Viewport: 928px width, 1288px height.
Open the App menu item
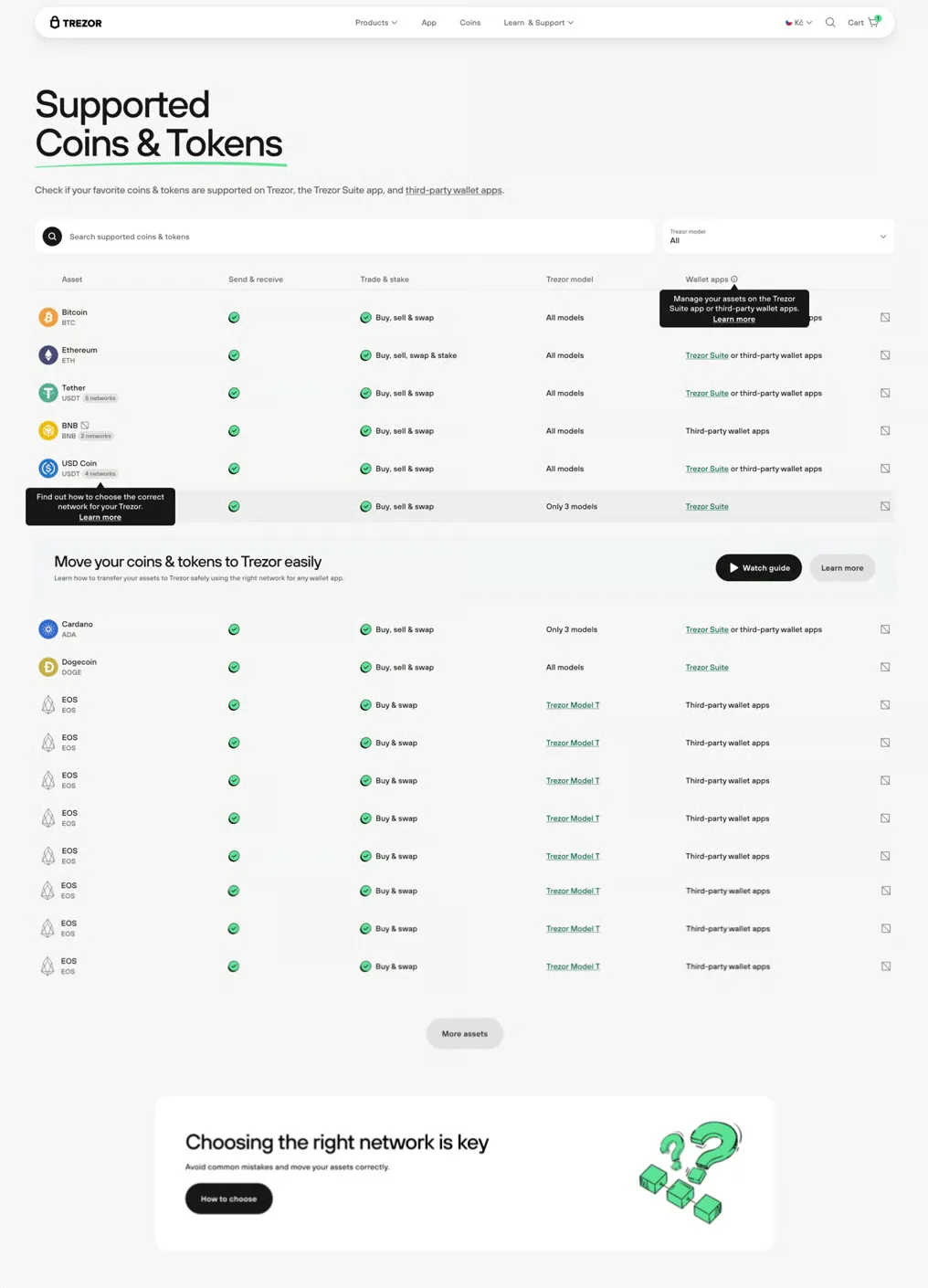point(428,23)
